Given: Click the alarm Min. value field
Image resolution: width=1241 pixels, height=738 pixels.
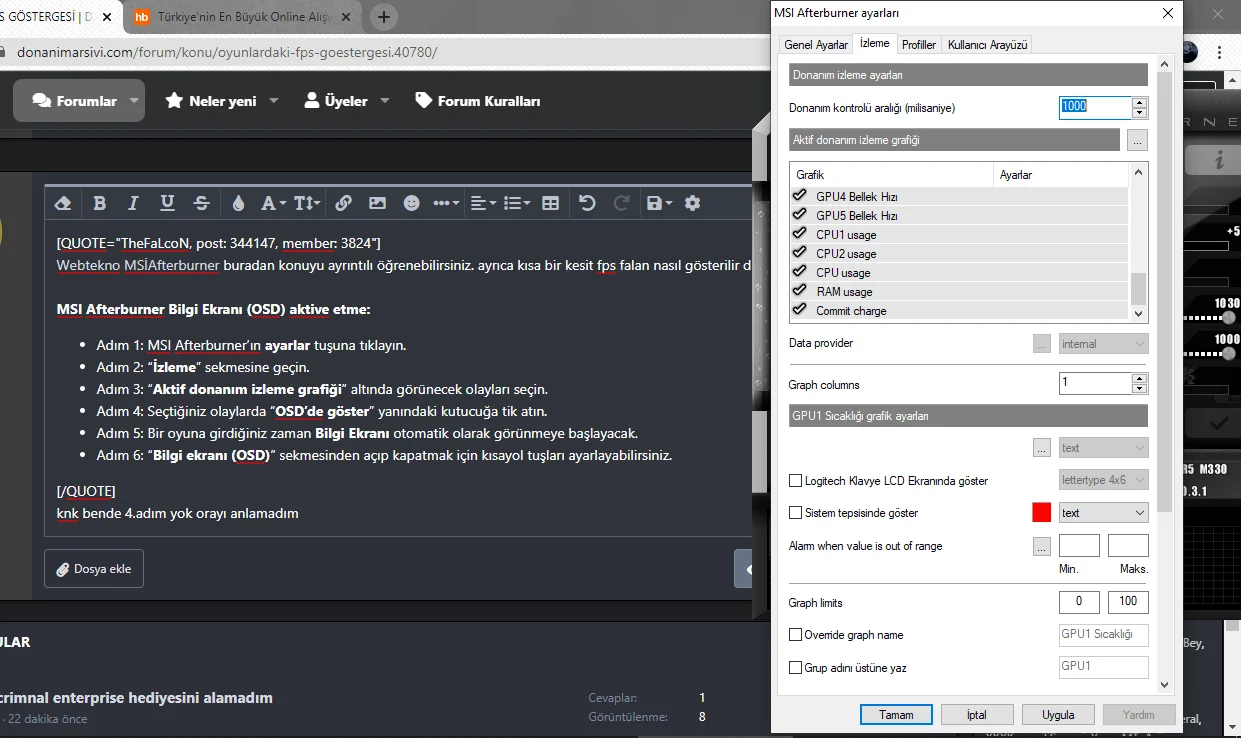Looking at the screenshot, I should 1079,546.
